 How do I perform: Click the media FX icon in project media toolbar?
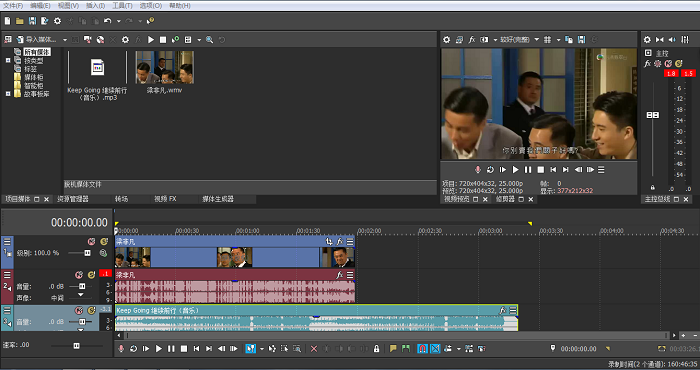138,40
